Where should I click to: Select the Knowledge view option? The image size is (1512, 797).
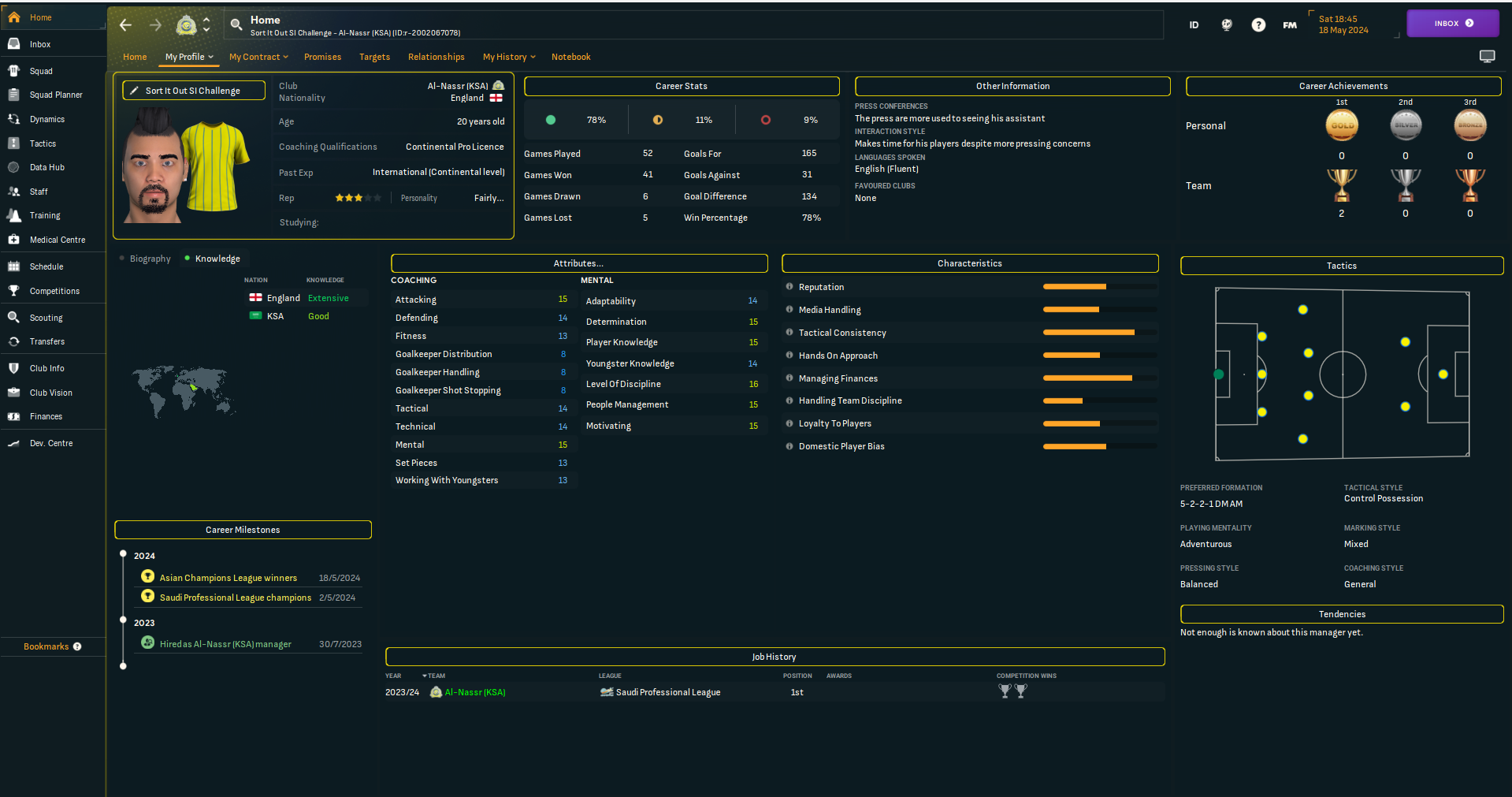[x=213, y=259]
